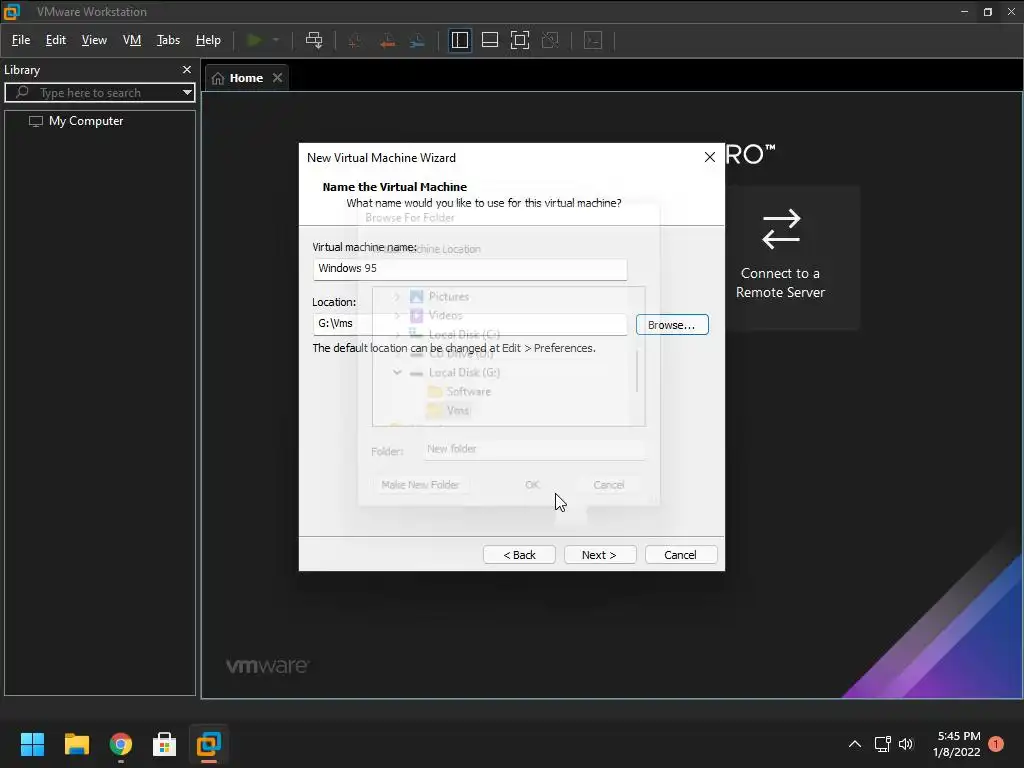Cancel the New Virtual Machine Wizard
This screenshot has height=768, width=1024.
coord(680,555)
